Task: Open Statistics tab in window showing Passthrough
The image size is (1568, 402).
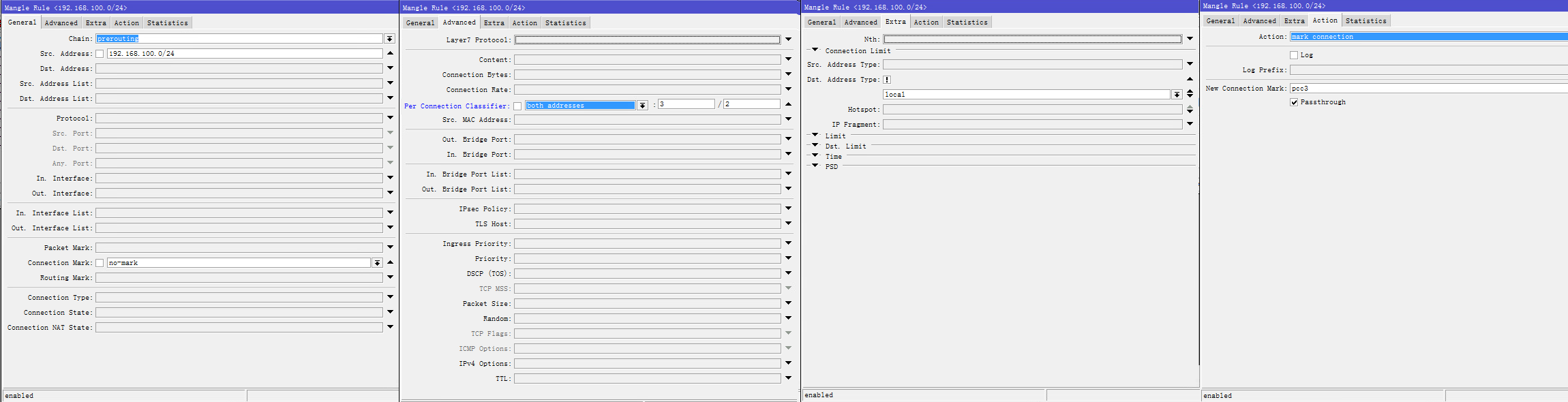Action: (1366, 21)
